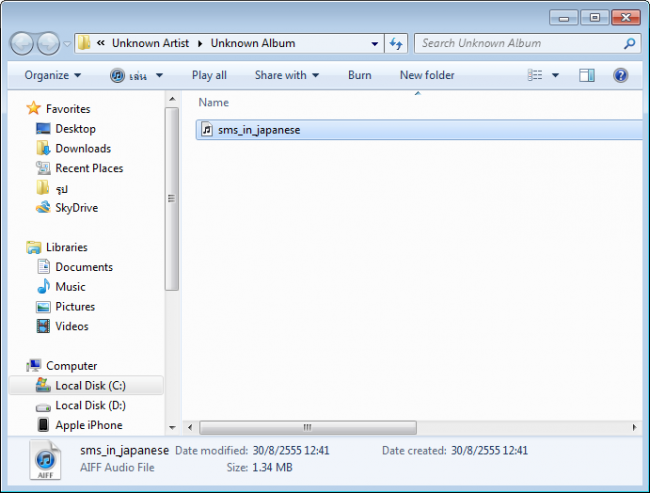The height and width of the screenshot is (493, 650).
Task: Click the Local Disk (C:) drive icon
Action: click(43, 385)
